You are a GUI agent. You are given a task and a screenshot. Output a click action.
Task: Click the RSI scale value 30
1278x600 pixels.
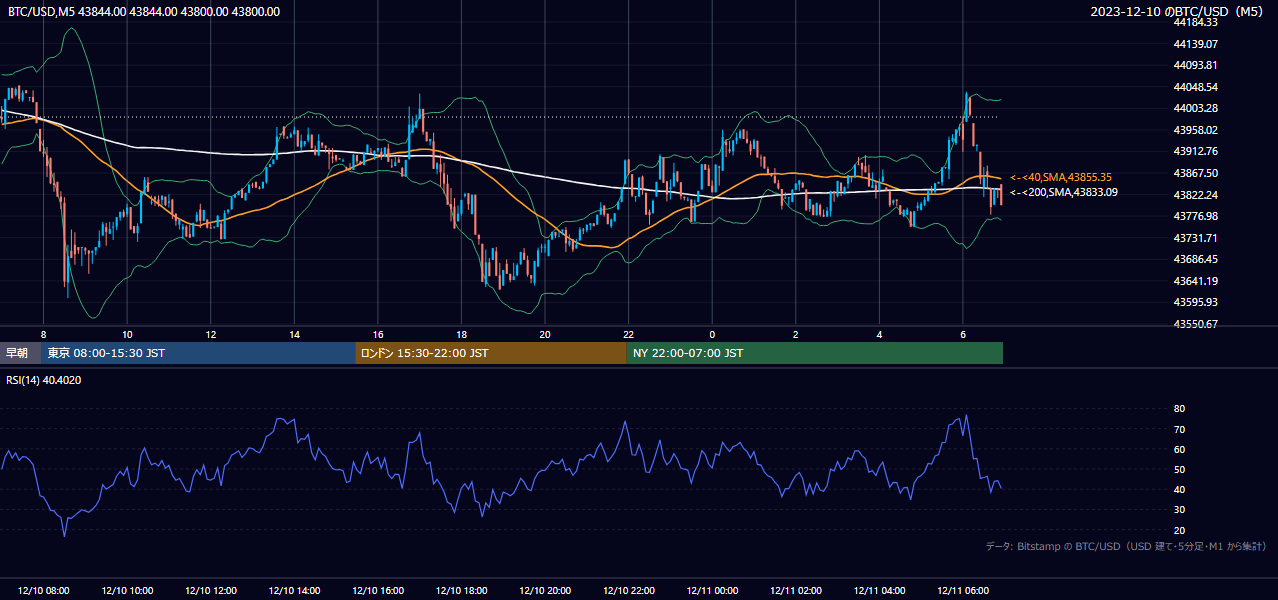1179,510
